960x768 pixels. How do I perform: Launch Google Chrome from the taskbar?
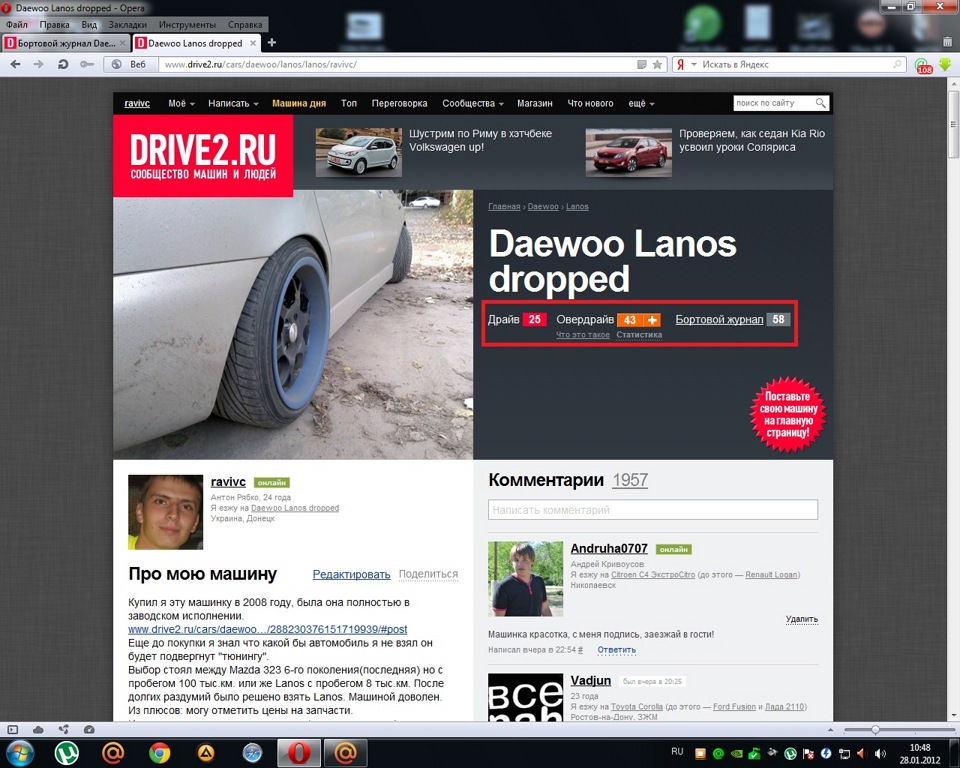click(159, 753)
